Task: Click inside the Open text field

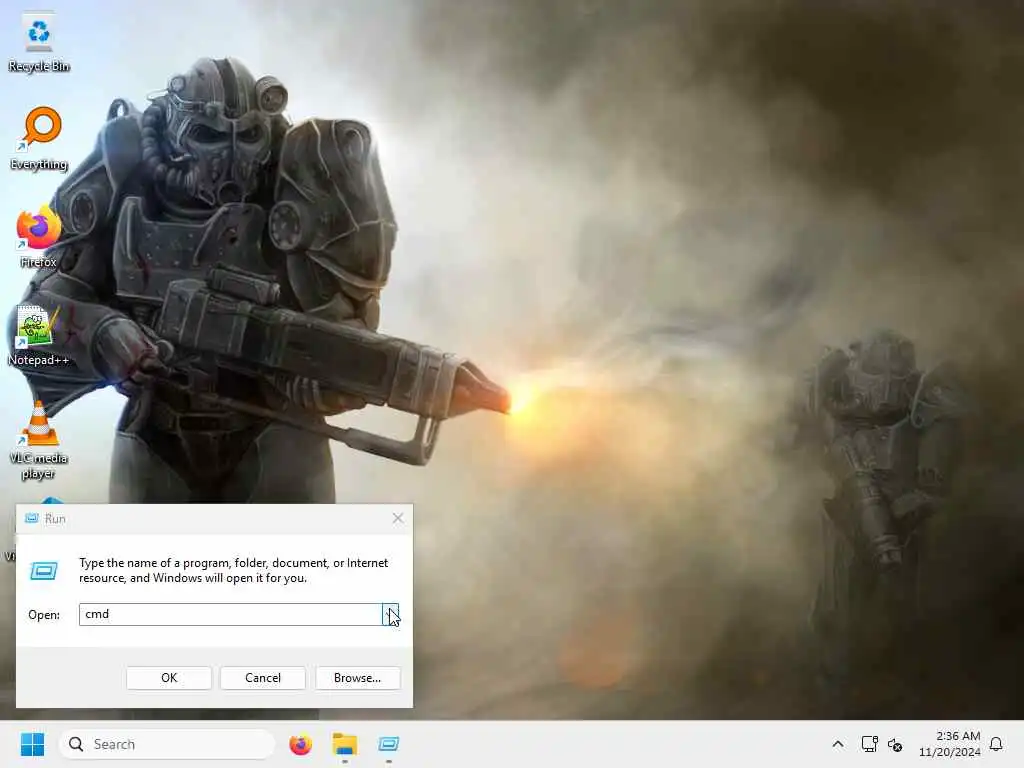Action: click(231, 615)
